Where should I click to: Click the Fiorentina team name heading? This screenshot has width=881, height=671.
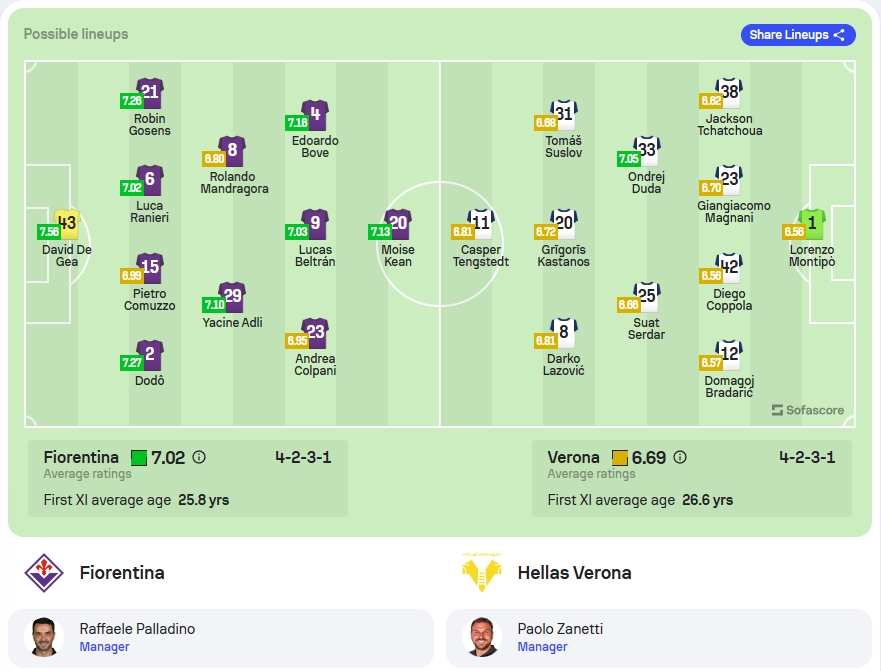122,573
